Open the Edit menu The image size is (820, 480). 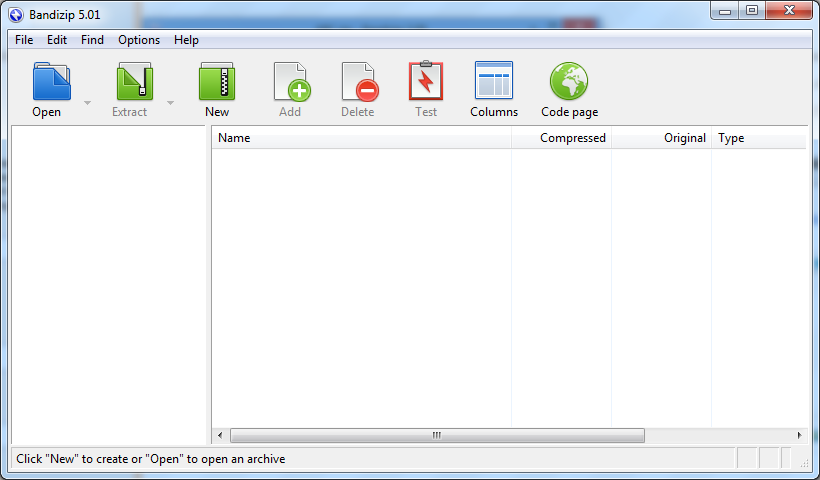click(x=57, y=40)
